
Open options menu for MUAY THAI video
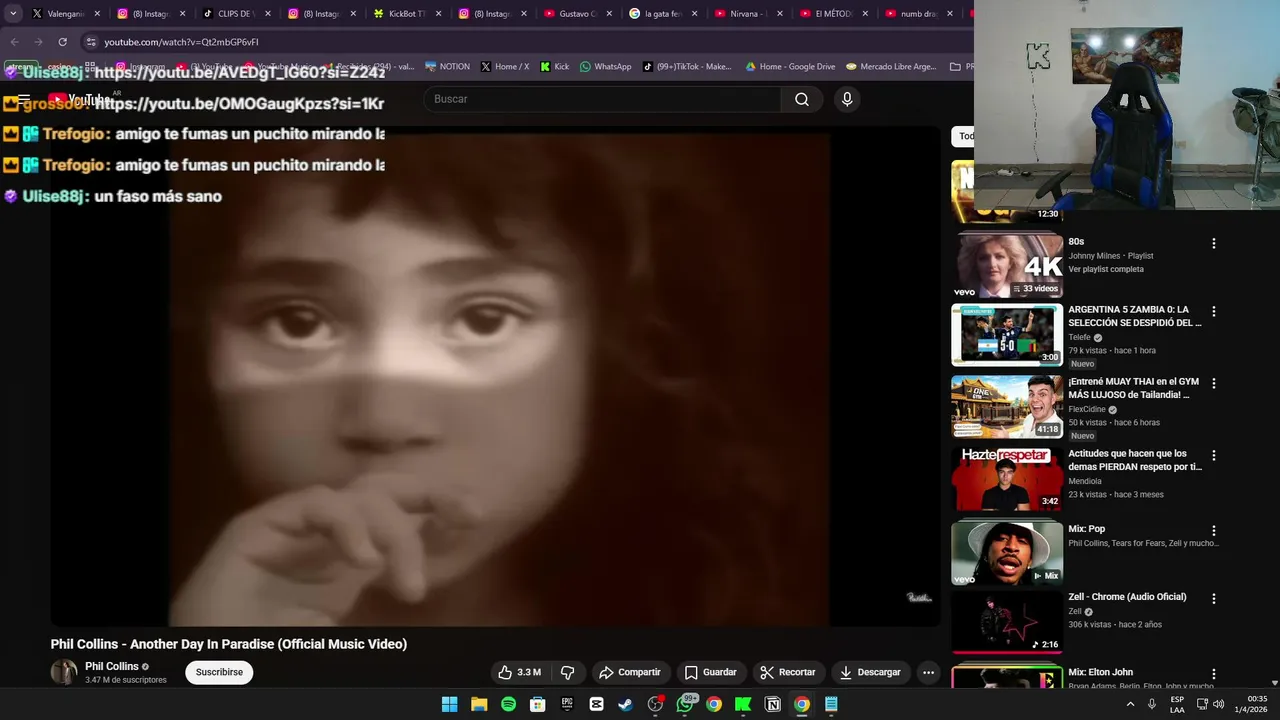tap(1214, 383)
